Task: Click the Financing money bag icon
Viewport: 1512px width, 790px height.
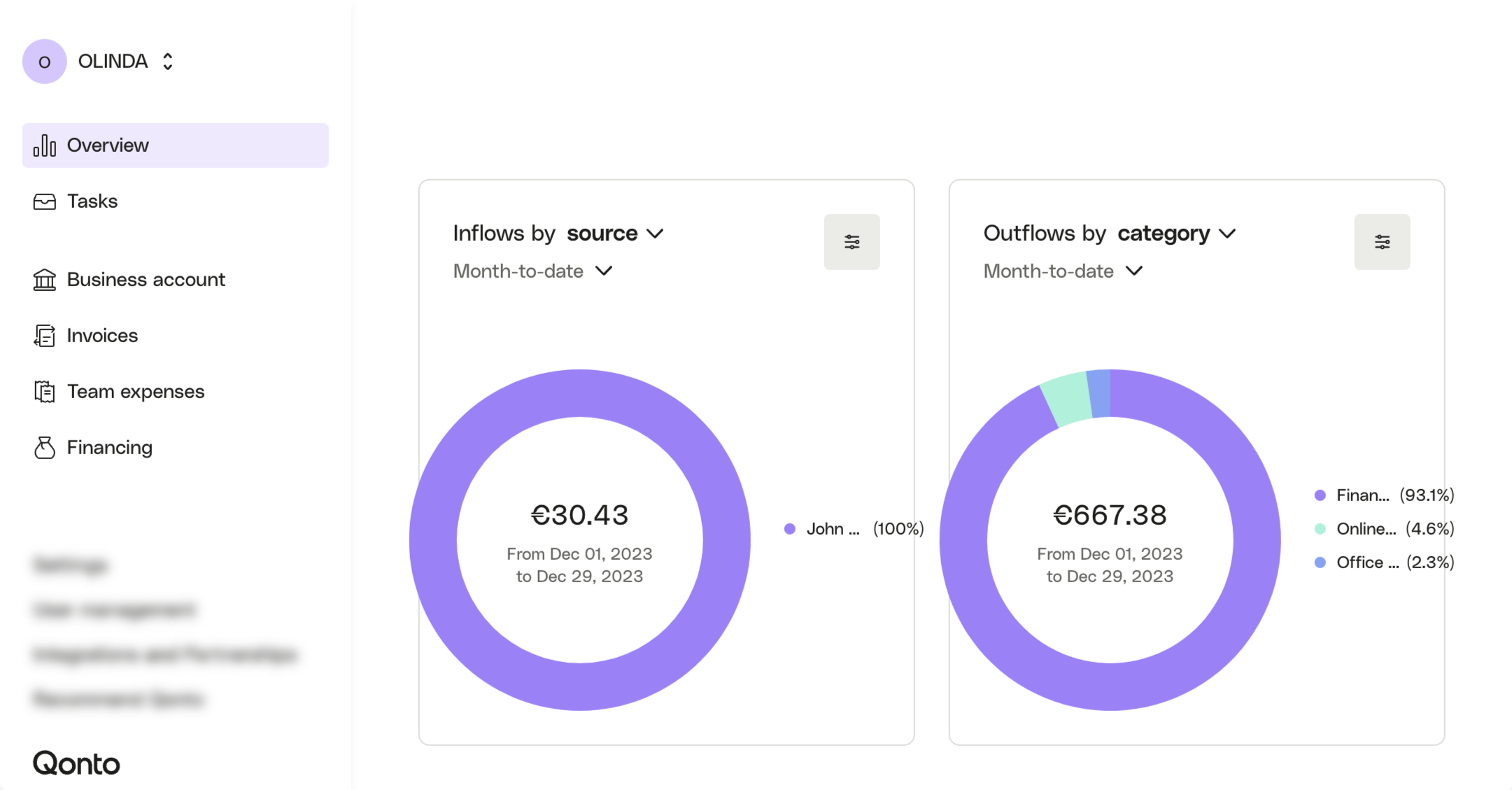Action: pyautogui.click(x=44, y=448)
